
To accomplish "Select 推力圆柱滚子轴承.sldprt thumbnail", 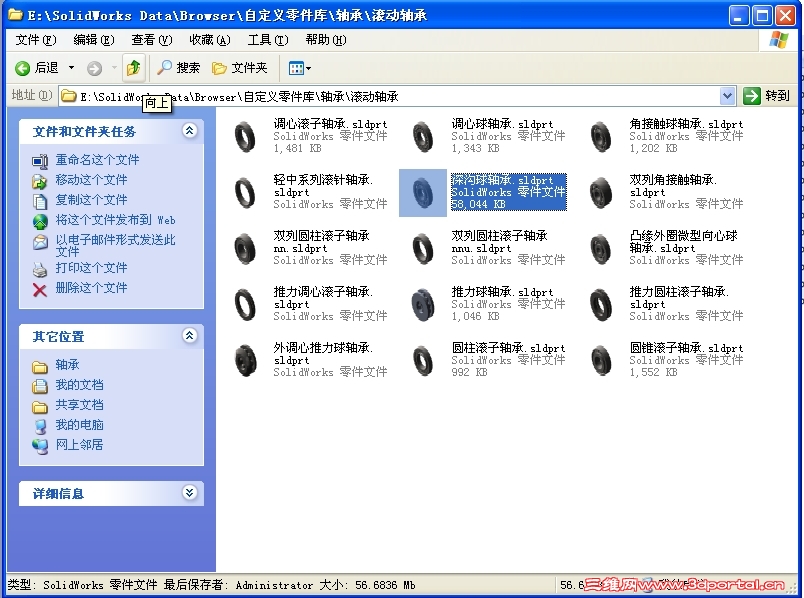I will (601, 305).
